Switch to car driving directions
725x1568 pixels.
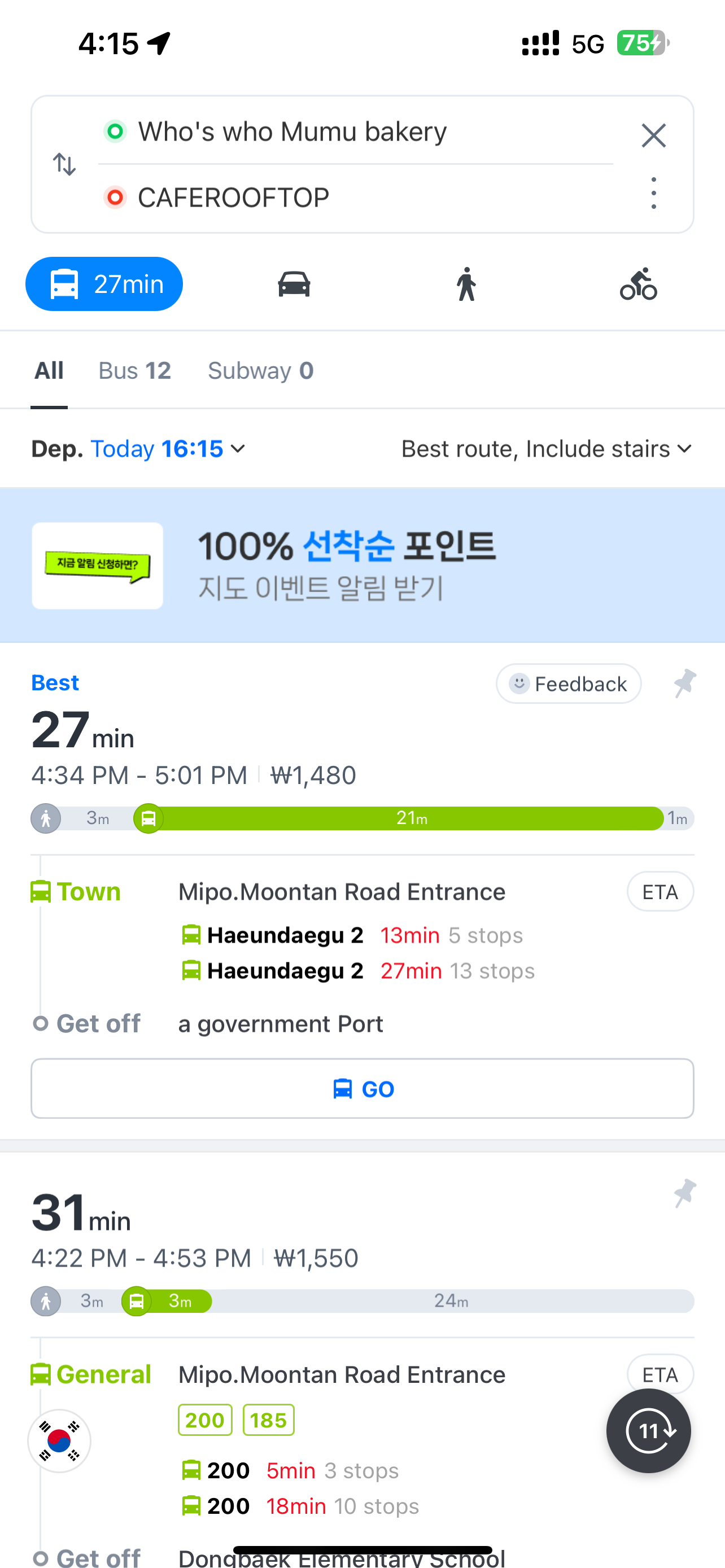tap(294, 284)
